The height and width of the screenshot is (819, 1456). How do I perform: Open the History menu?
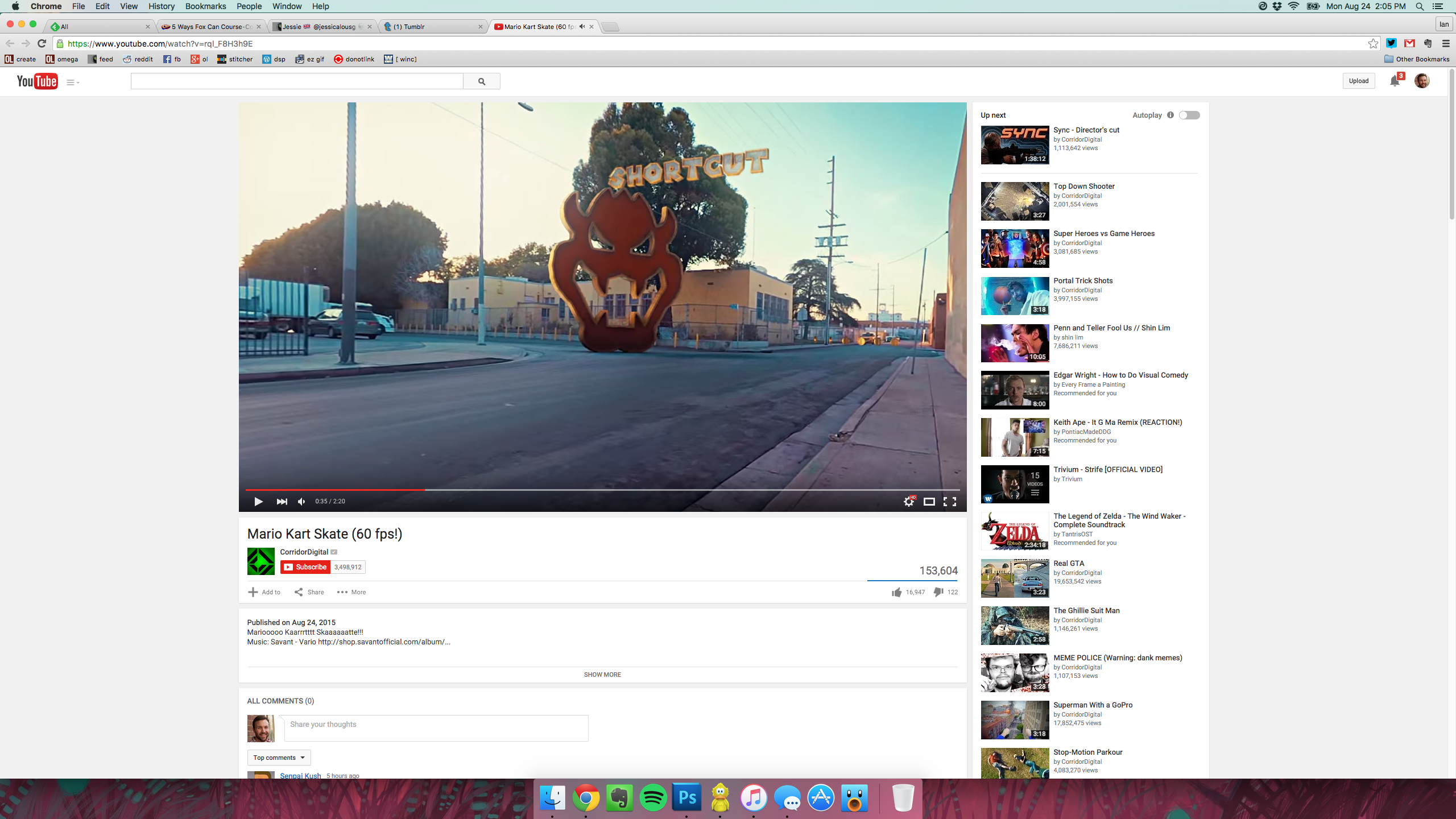pos(162,6)
